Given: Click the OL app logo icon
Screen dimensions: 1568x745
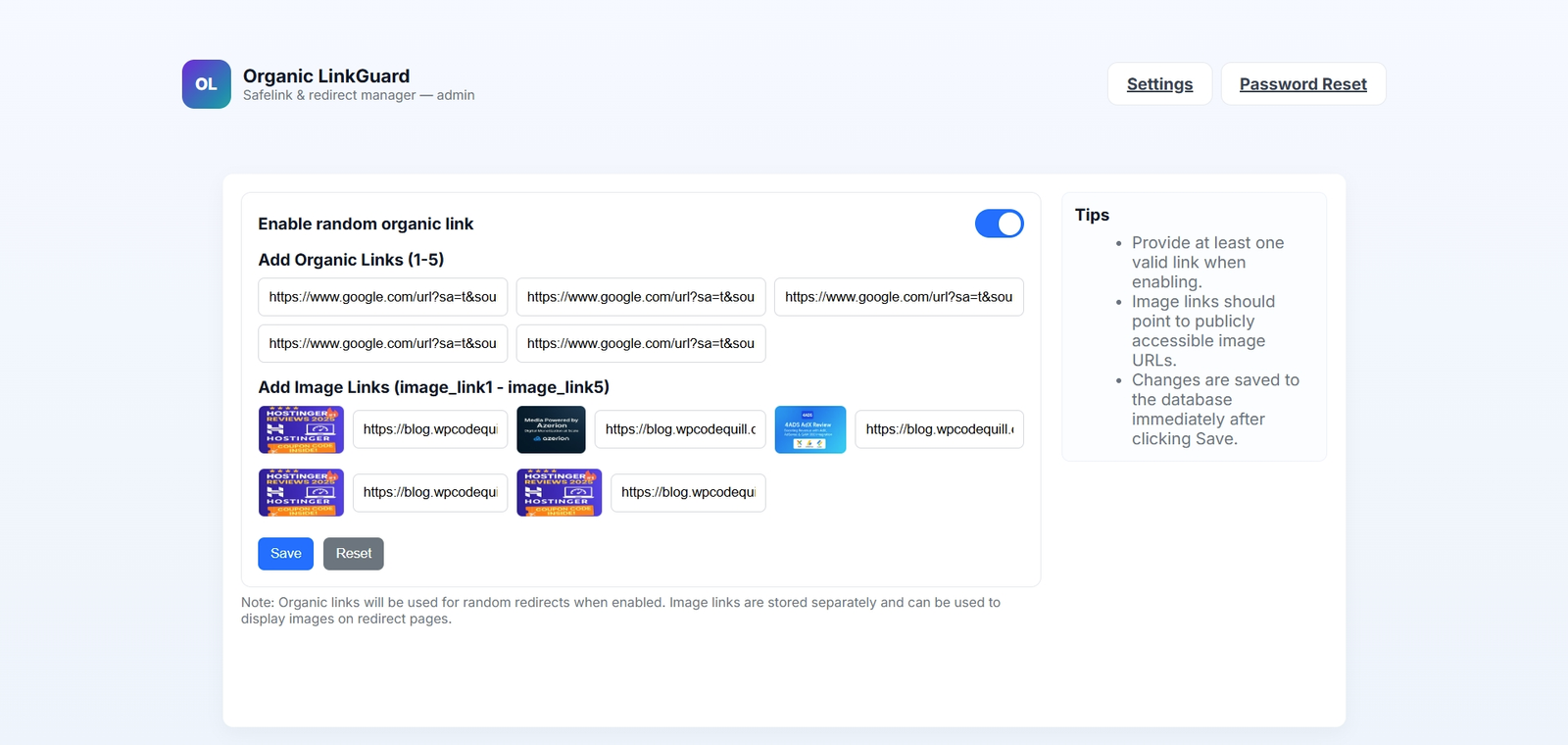Looking at the screenshot, I should (x=206, y=84).
